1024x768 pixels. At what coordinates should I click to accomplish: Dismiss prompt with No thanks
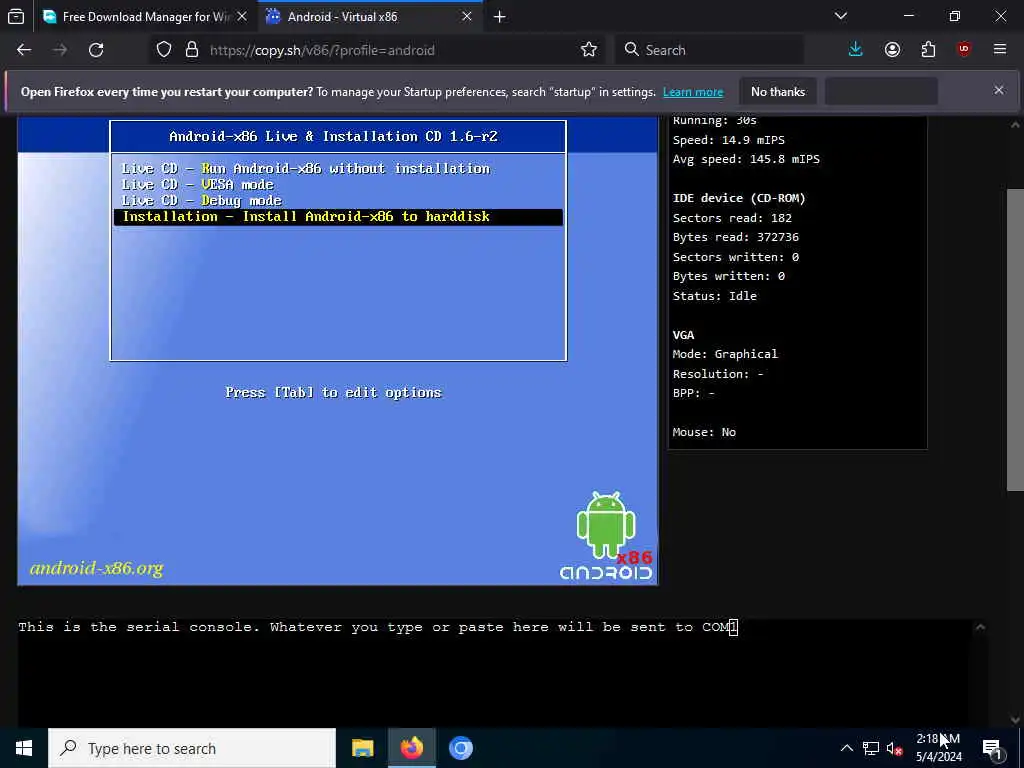(778, 91)
